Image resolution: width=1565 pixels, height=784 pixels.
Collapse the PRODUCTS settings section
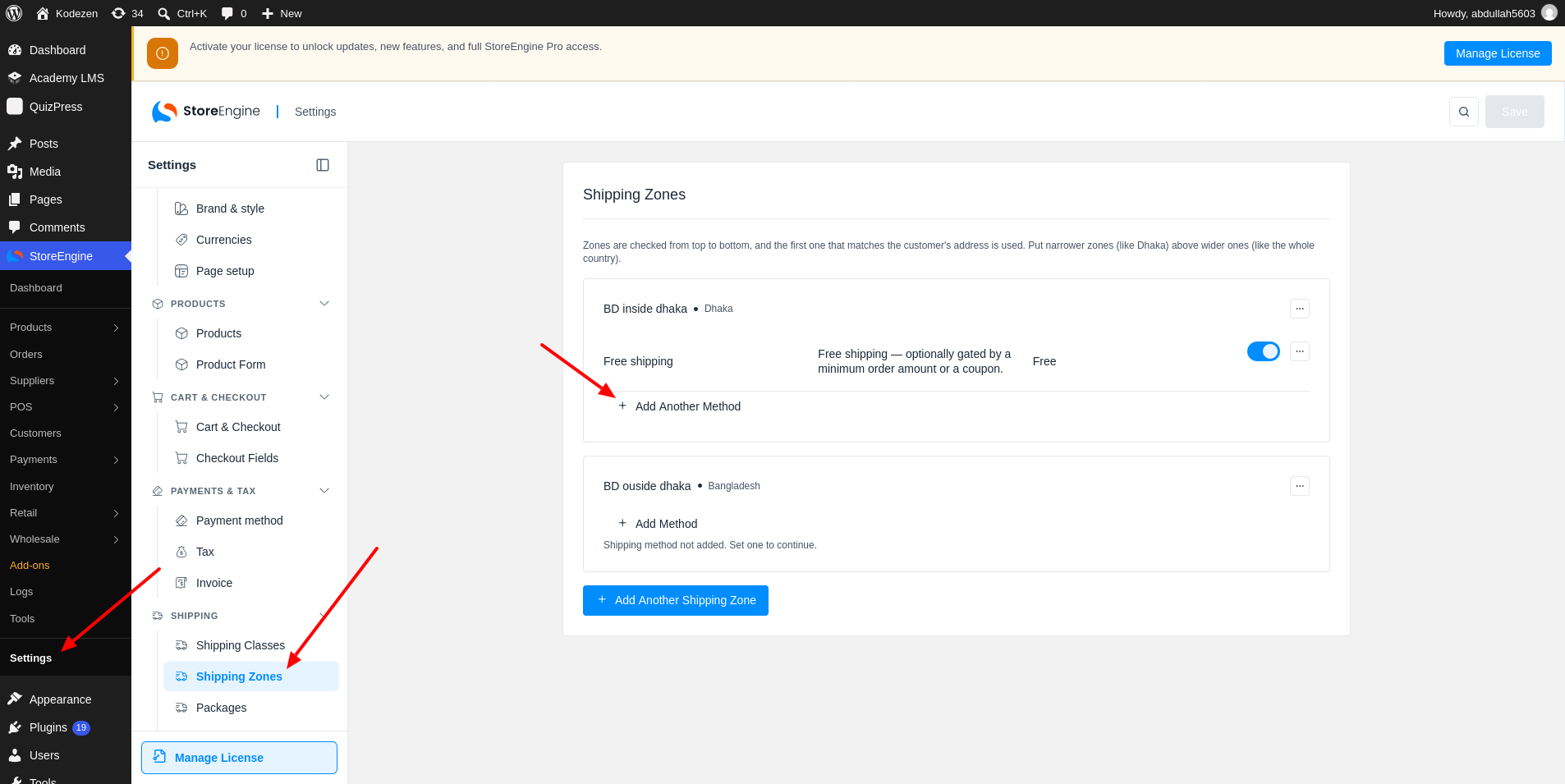324,304
